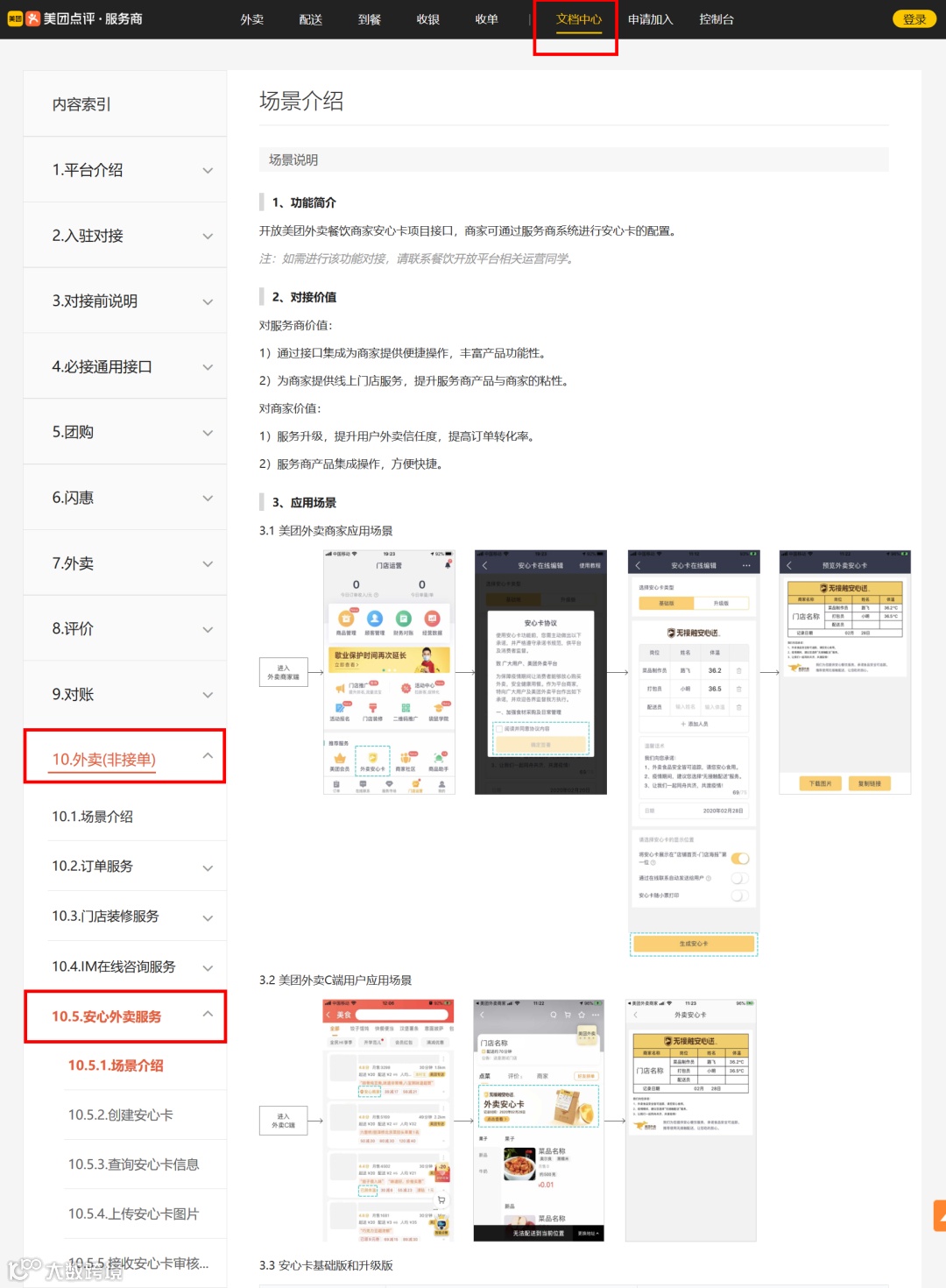
Task: Click the 登录 button
Action: coord(914,19)
